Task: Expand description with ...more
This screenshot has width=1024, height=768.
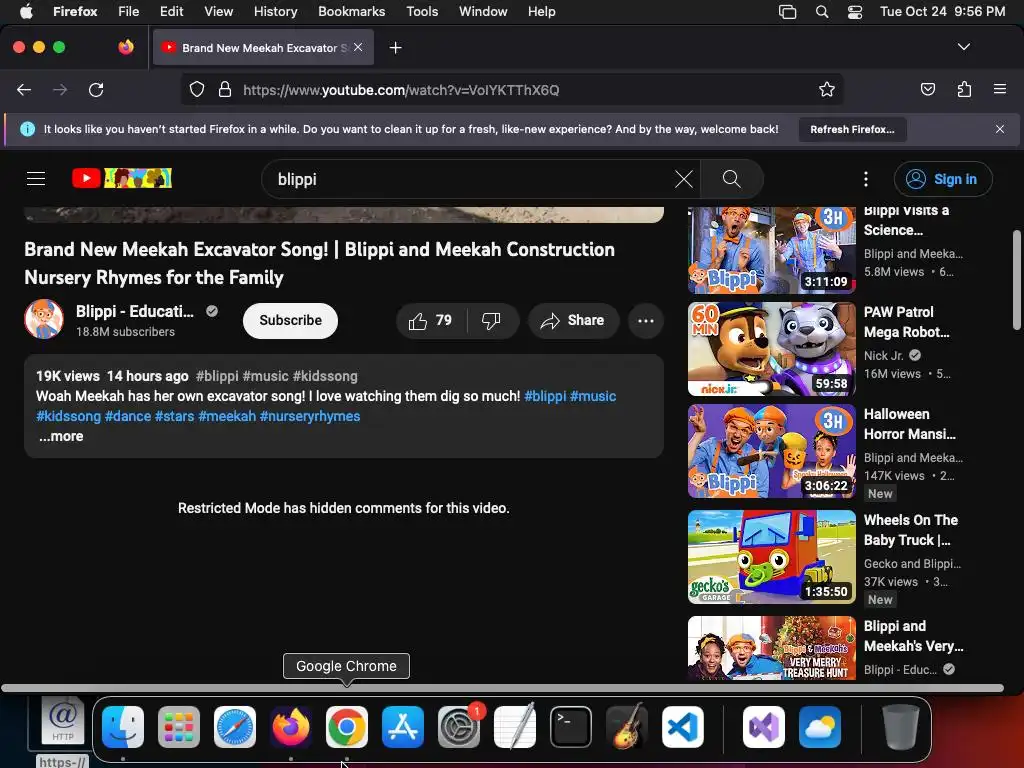Action: [x=61, y=436]
